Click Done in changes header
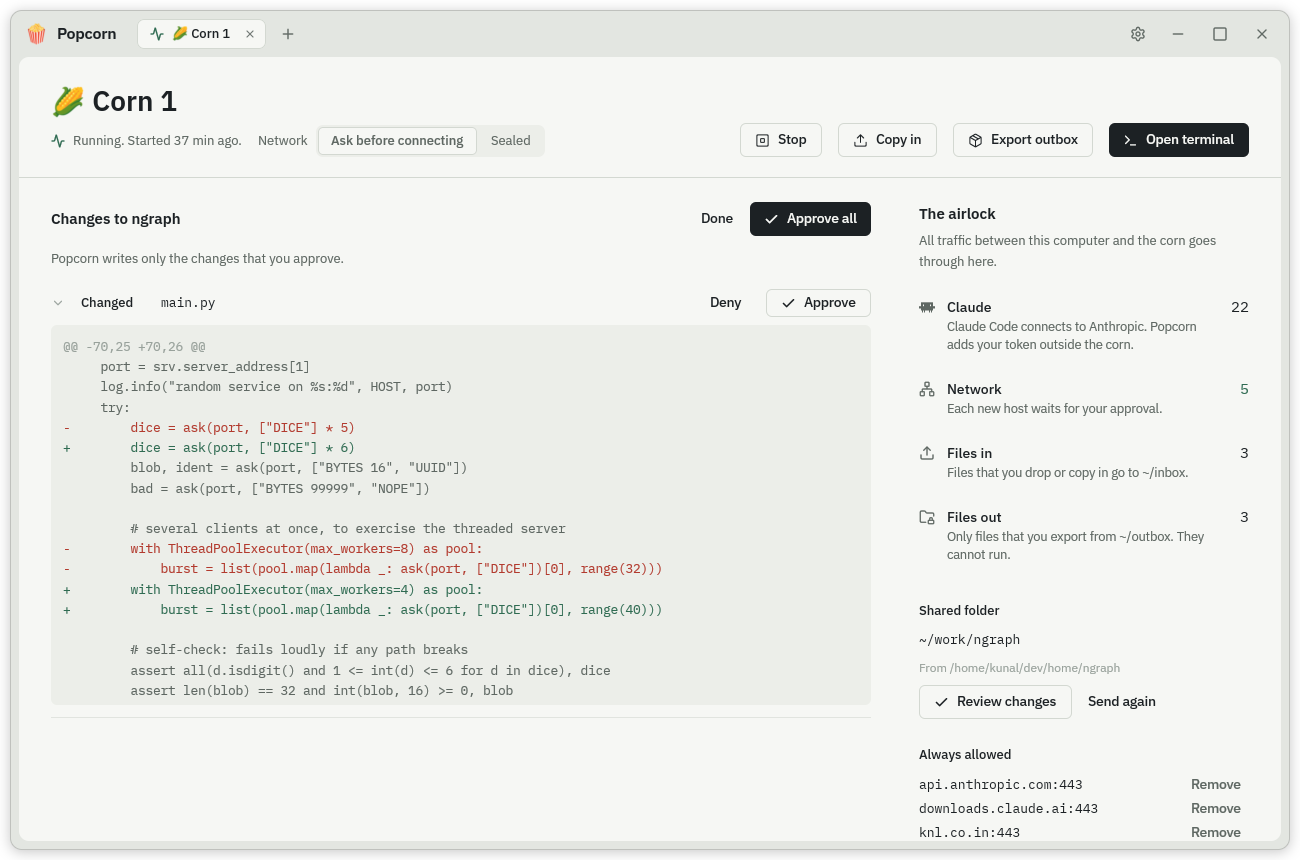The height and width of the screenshot is (860, 1300). (717, 219)
